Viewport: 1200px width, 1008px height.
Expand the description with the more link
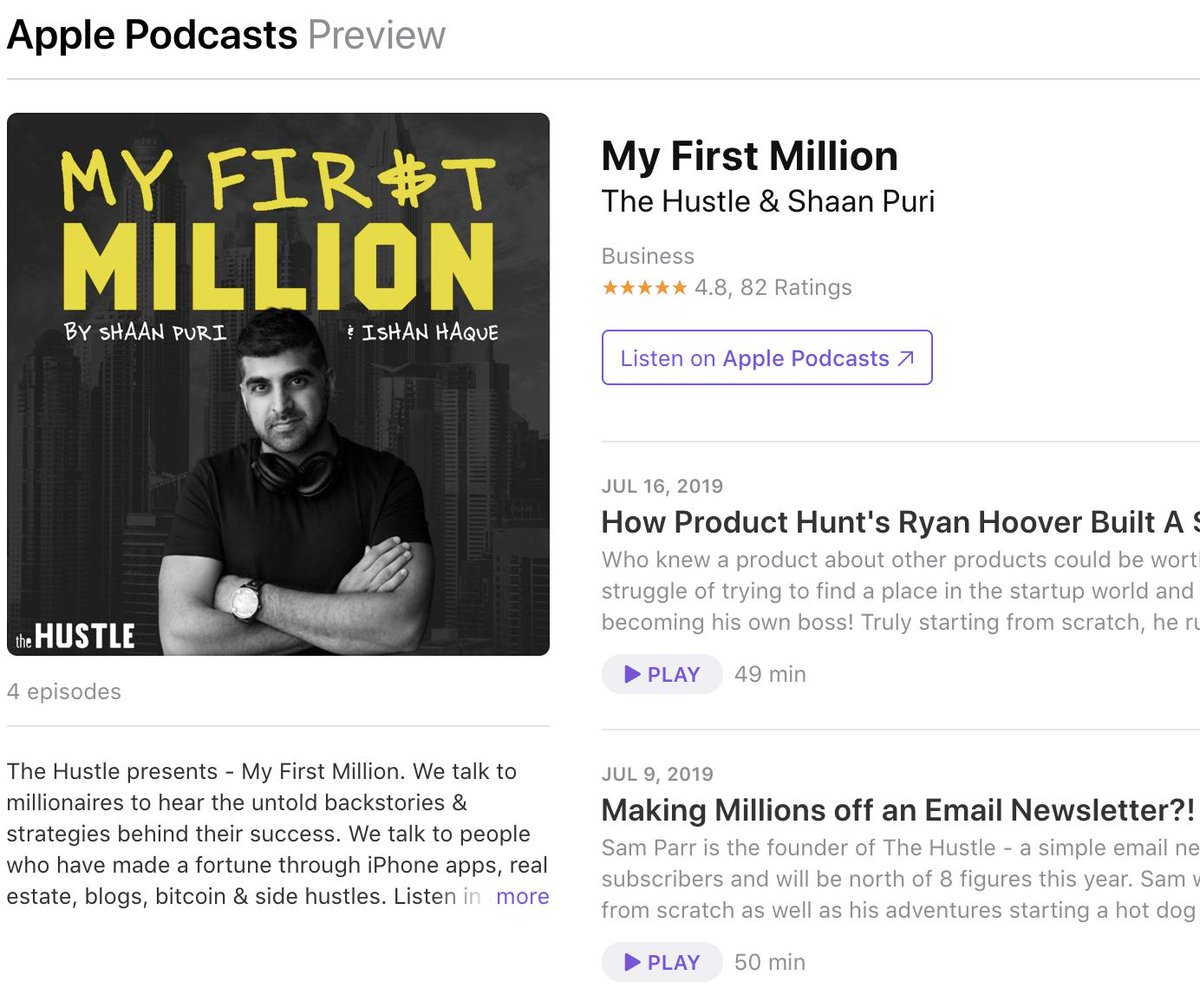coord(522,896)
